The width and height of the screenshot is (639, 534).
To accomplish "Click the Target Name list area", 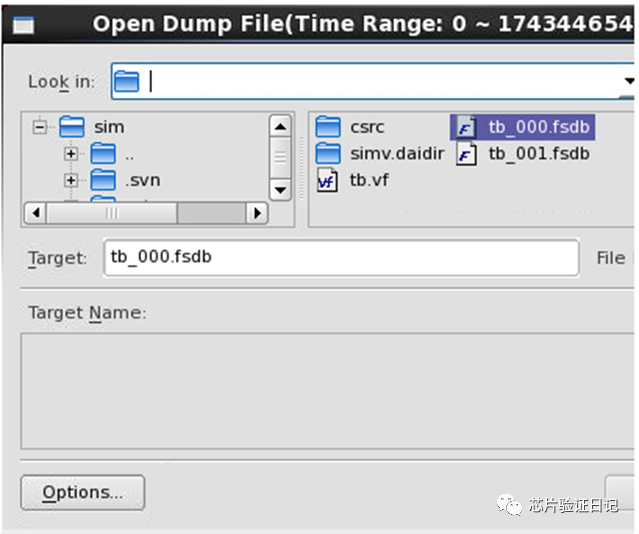I will (328, 391).
